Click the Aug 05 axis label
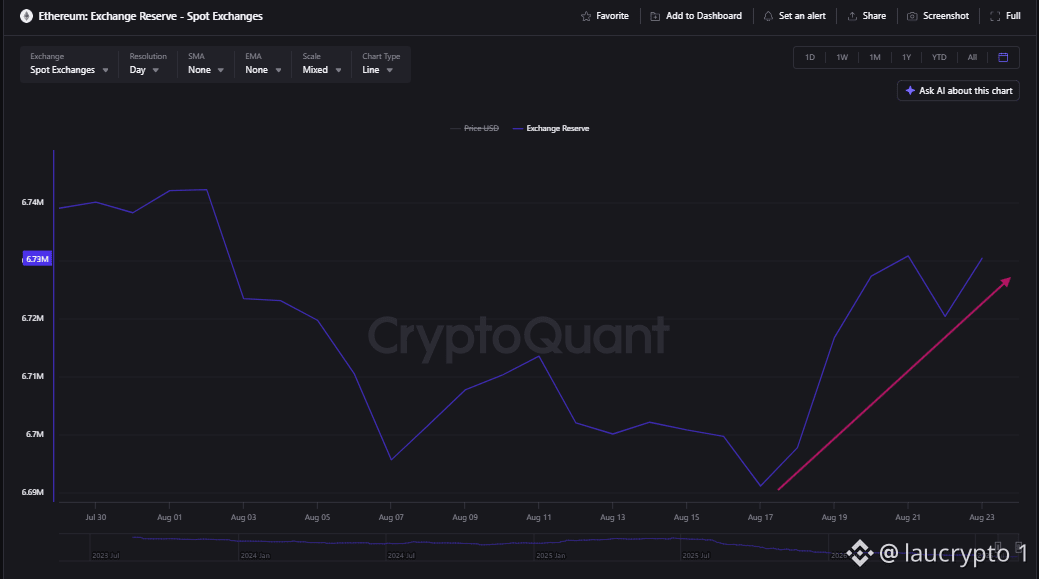 pyautogui.click(x=317, y=517)
